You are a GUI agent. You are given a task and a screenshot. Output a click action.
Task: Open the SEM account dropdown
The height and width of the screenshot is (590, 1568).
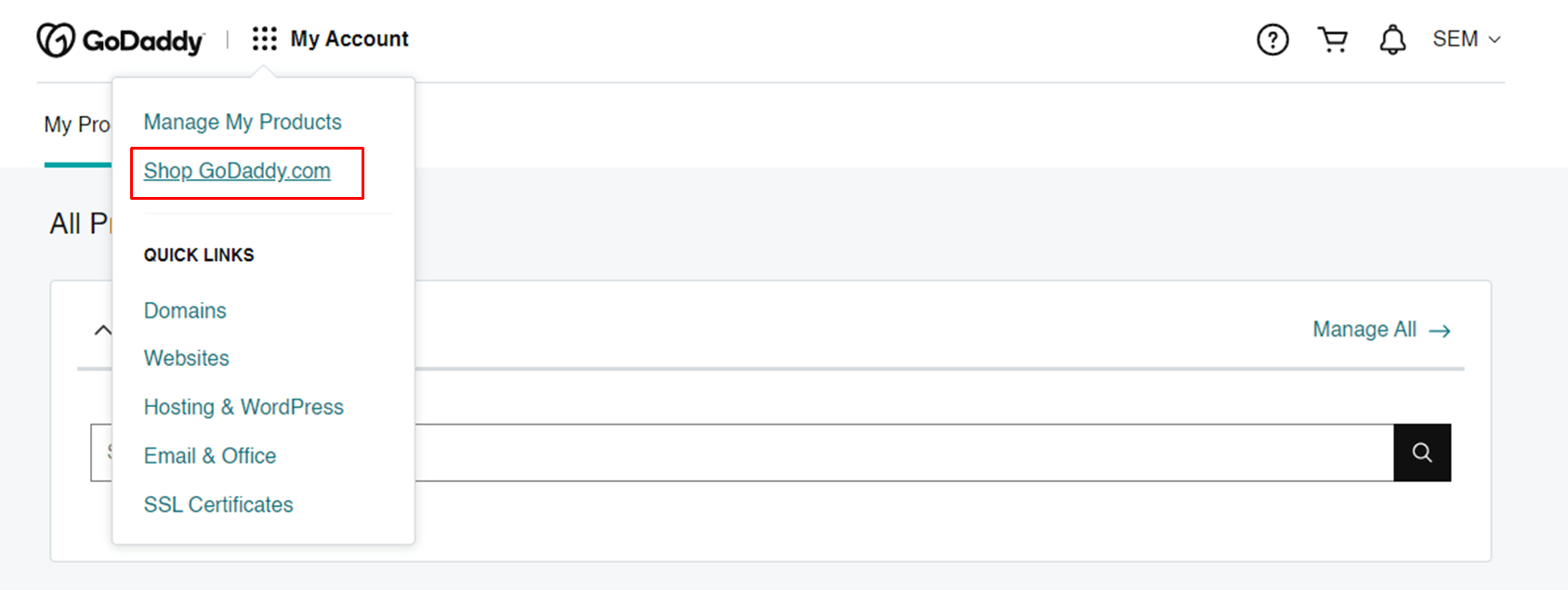pos(1465,39)
